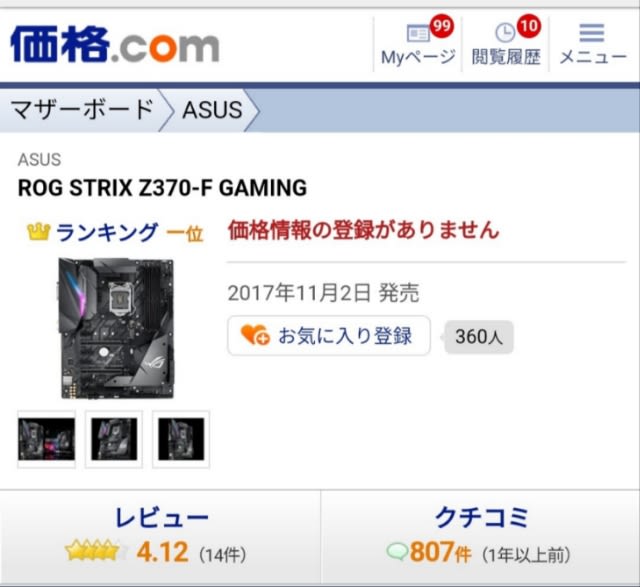Click the green speech bubble icon

click(397, 552)
